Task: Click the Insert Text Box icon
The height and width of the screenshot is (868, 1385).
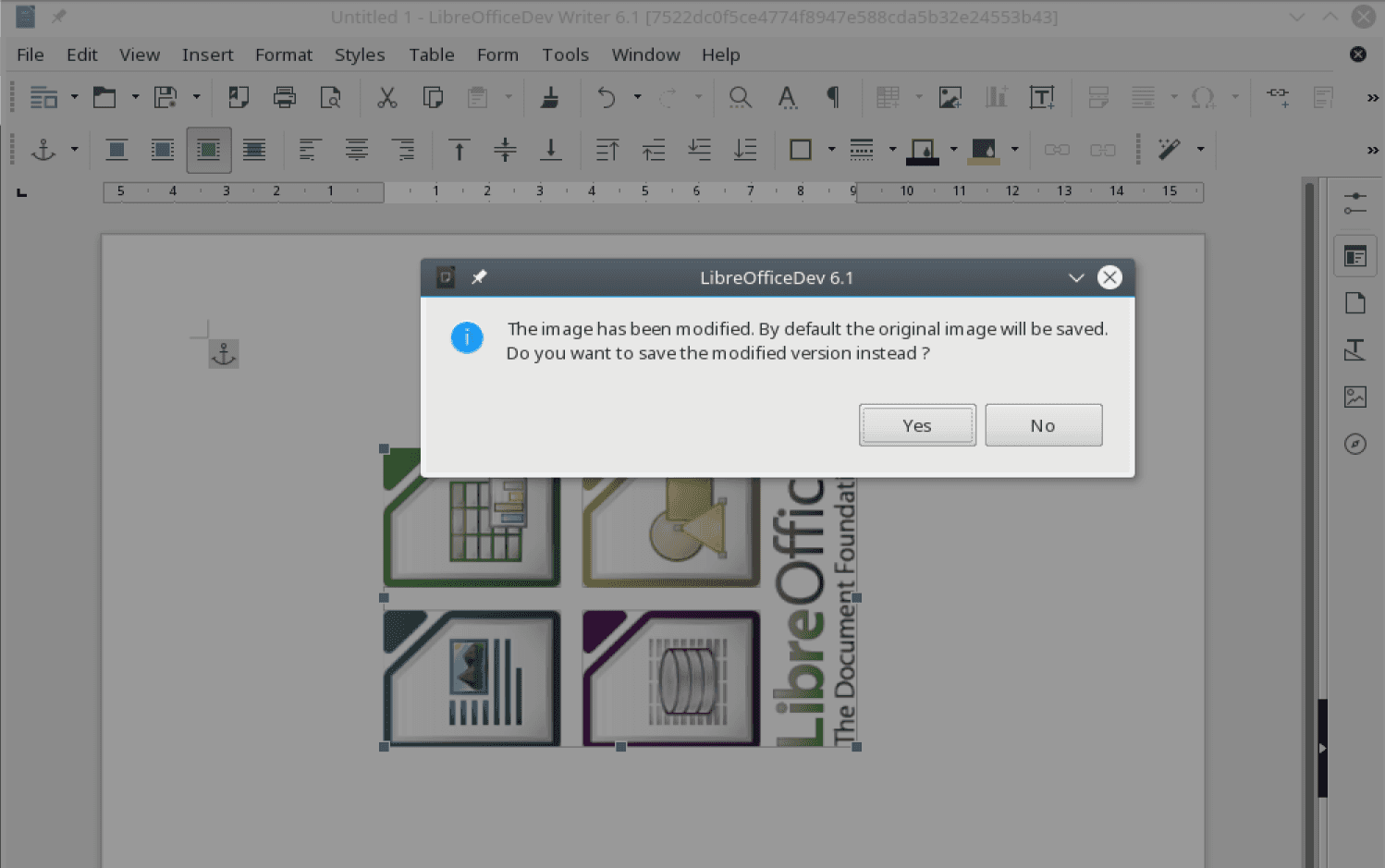Action: (1042, 97)
